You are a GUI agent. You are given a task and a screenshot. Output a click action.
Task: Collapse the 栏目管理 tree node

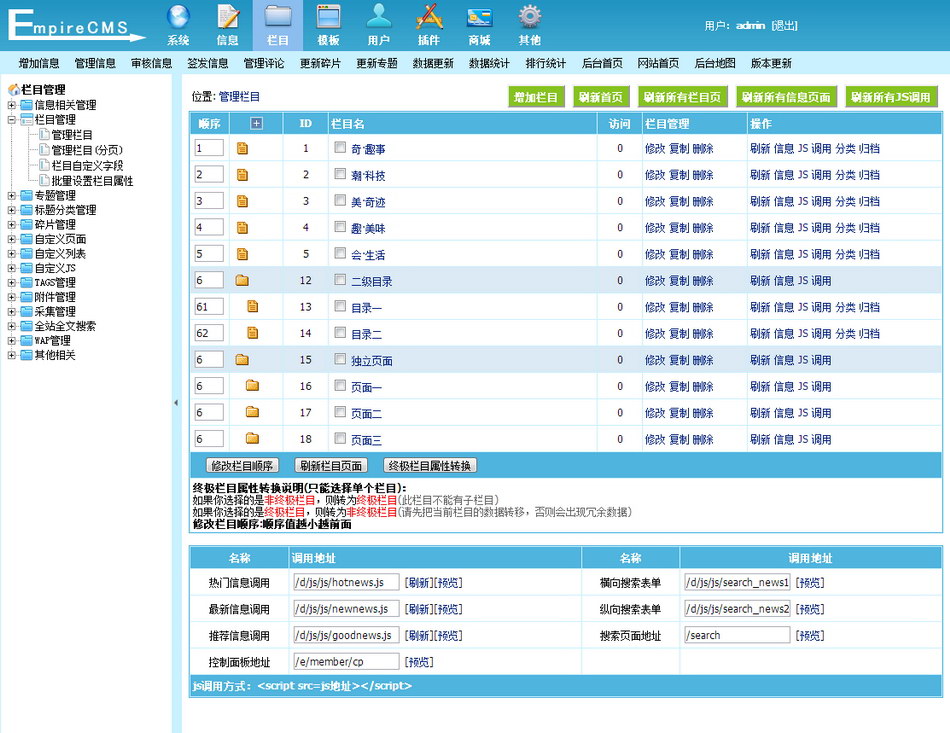[12, 119]
